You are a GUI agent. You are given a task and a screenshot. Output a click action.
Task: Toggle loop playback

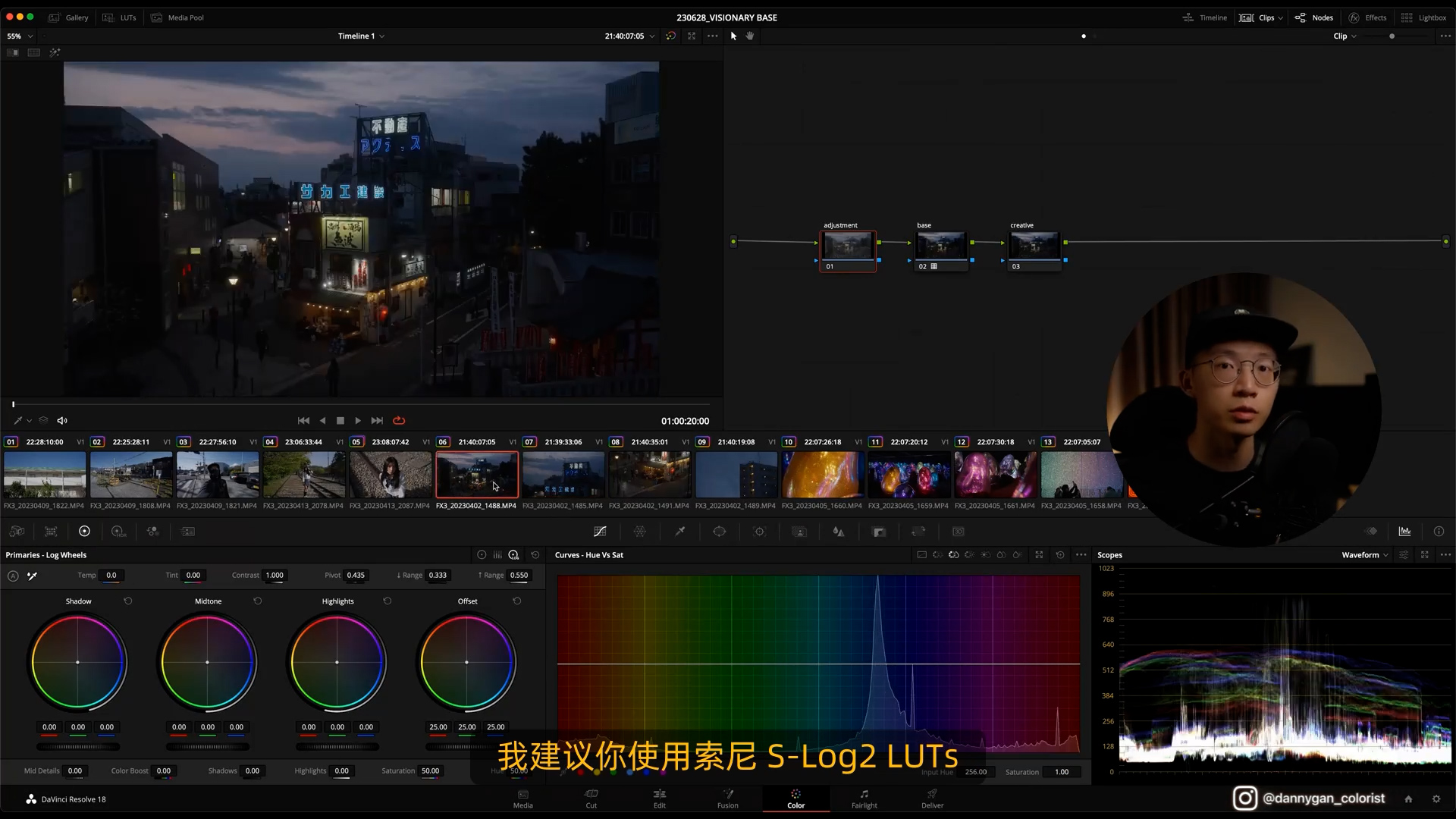click(399, 421)
